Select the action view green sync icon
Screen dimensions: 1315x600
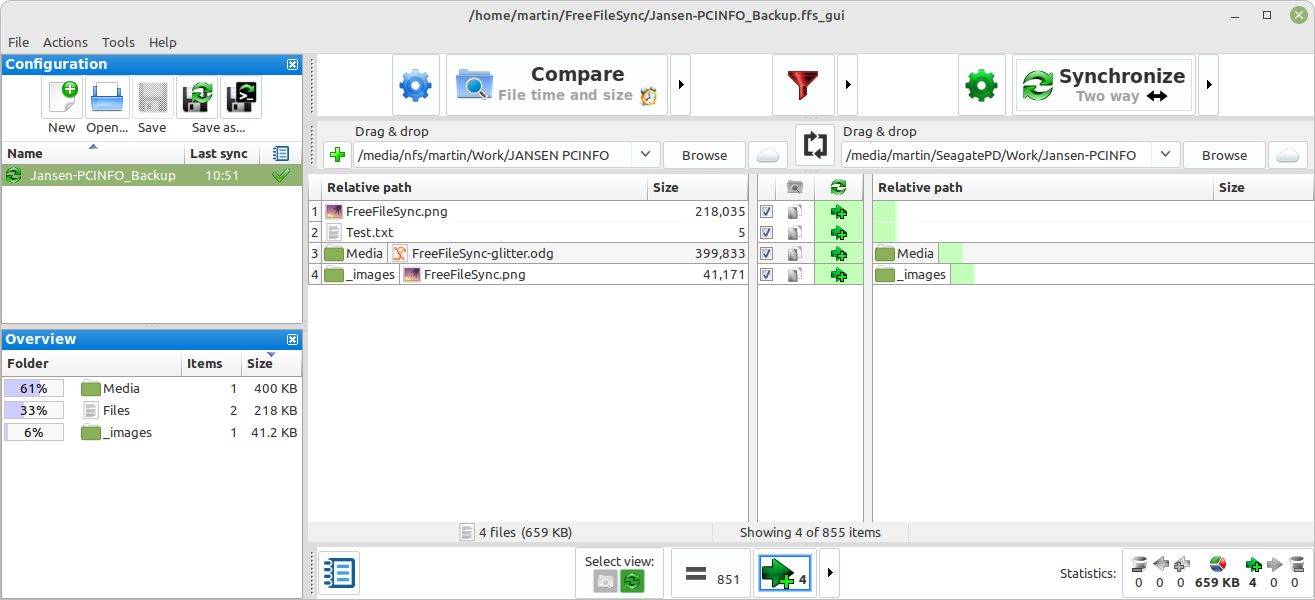coord(632,581)
